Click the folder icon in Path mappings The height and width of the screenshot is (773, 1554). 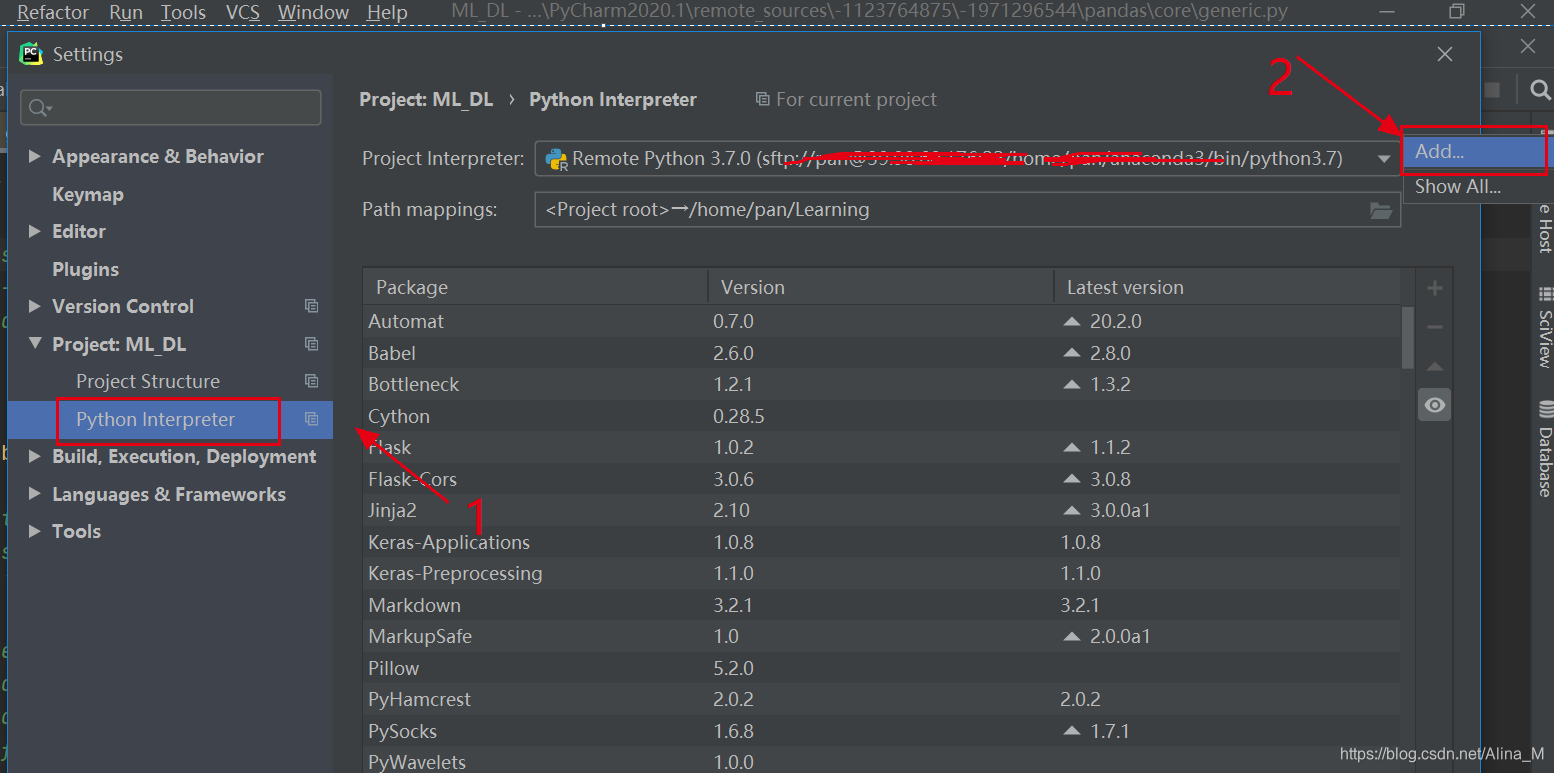coord(1381,210)
